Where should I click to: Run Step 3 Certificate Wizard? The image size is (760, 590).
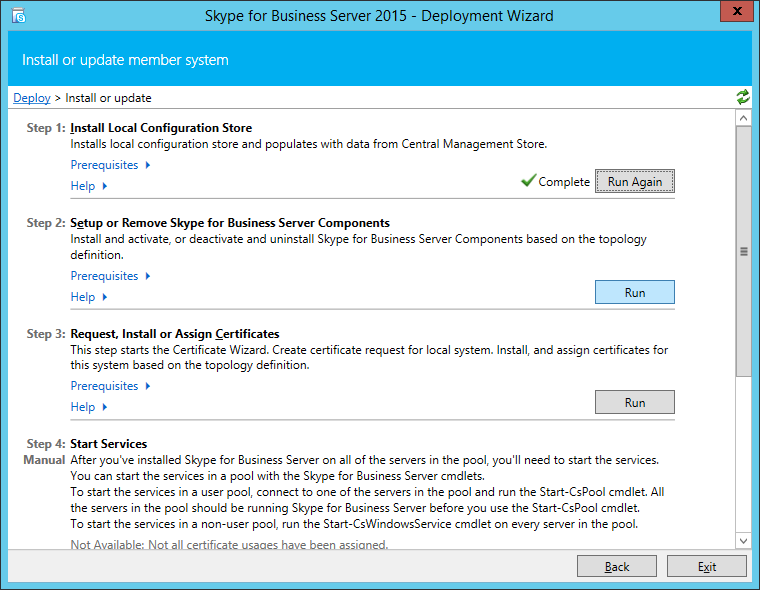tap(635, 402)
